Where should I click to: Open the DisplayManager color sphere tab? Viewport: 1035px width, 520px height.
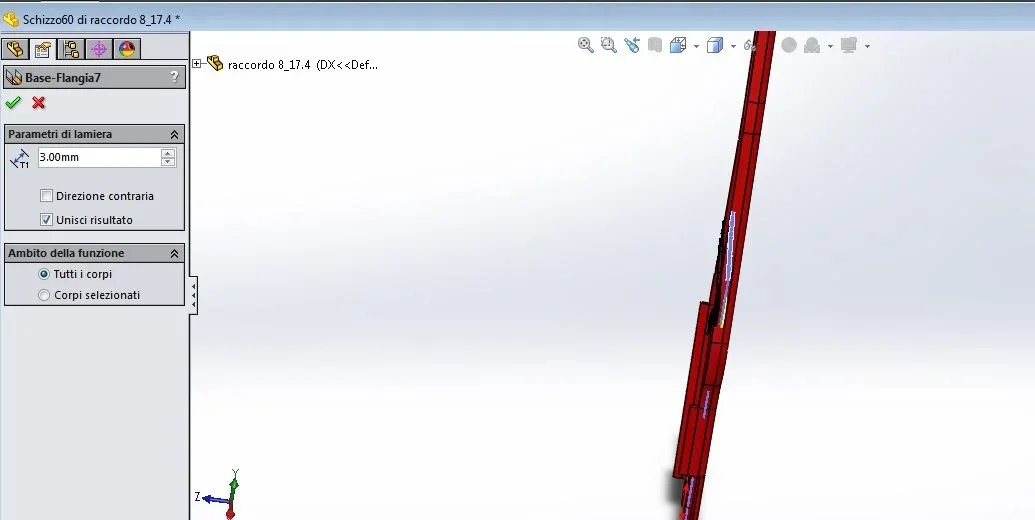coord(126,49)
